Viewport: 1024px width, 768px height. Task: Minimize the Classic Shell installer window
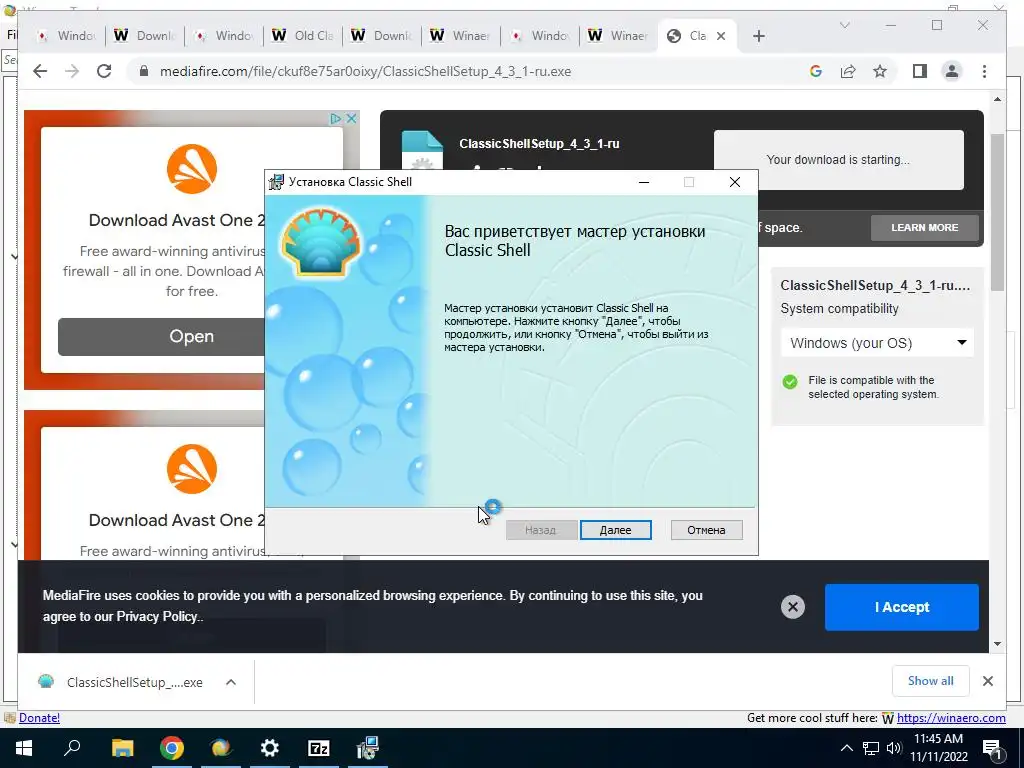tap(644, 182)
